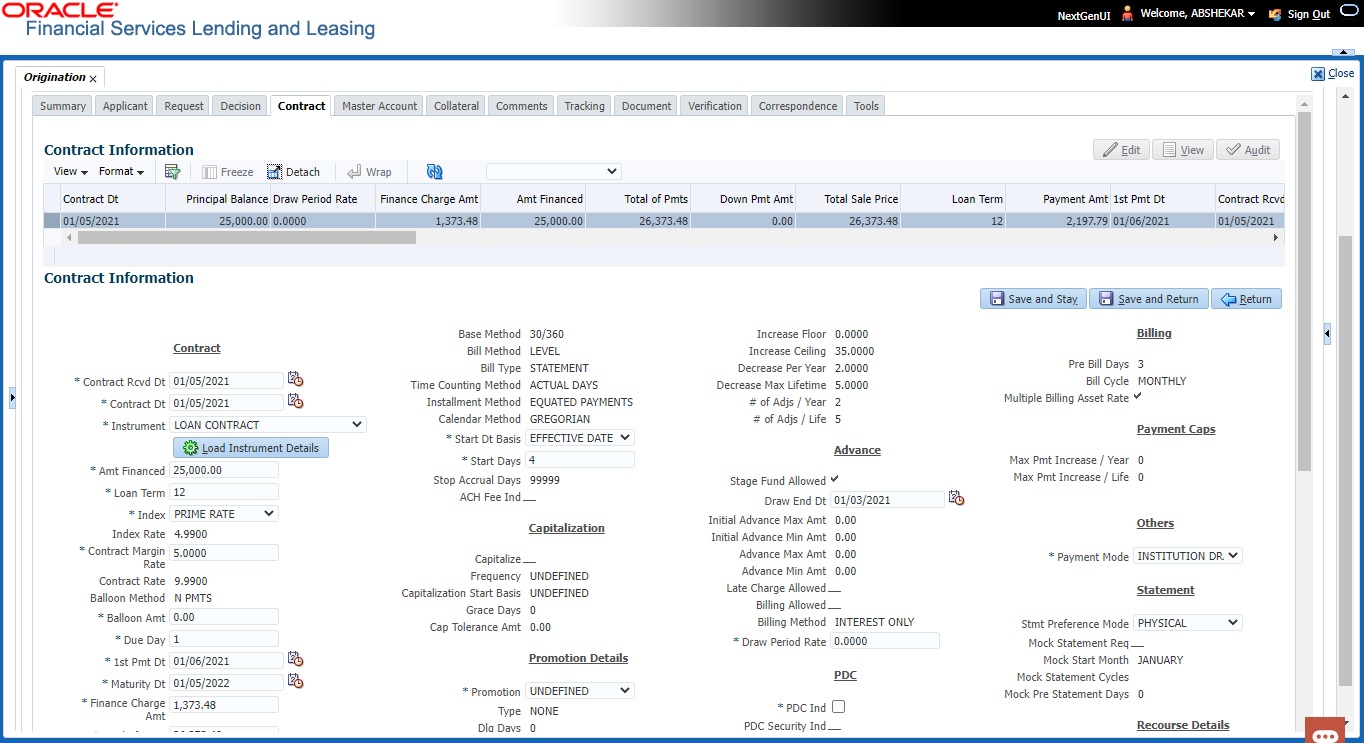This screenshot has width=1364, height=743.
Task: Click the Load Instrument Details button
Action: point(251,448)
